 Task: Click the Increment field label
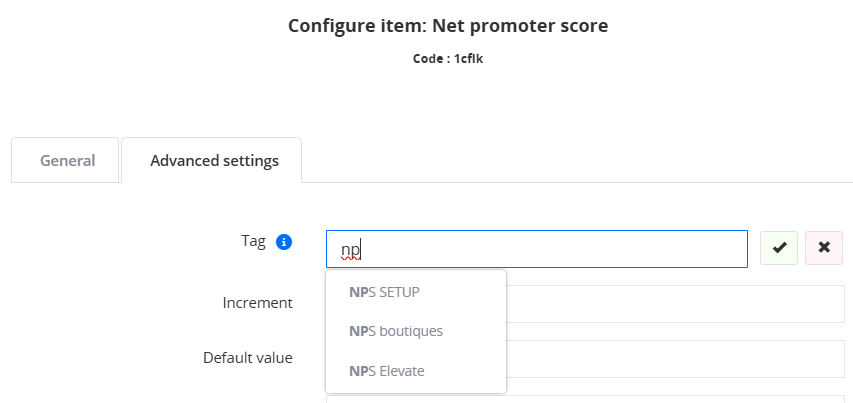click(x=257, y=303)
